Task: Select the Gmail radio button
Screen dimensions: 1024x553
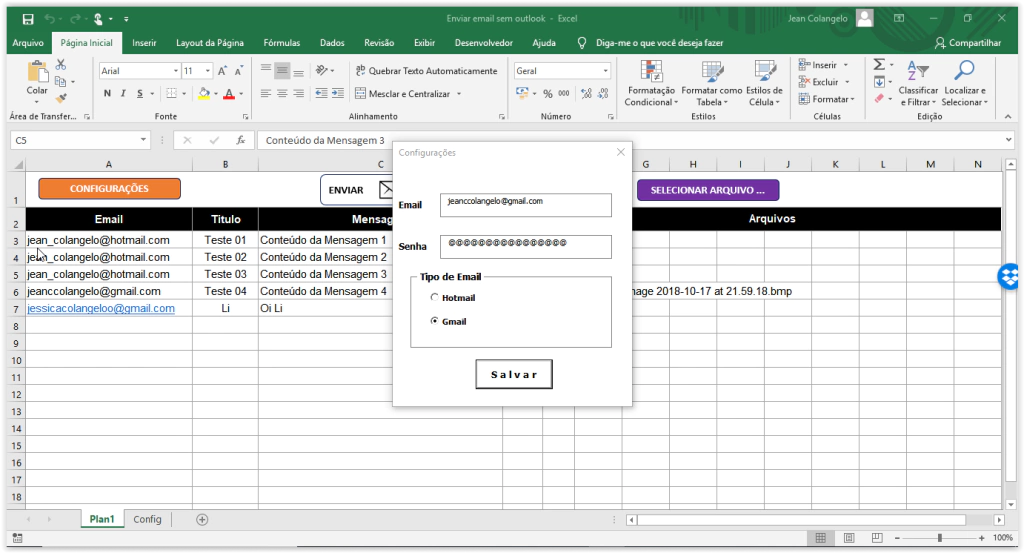Action: point(434,321)
